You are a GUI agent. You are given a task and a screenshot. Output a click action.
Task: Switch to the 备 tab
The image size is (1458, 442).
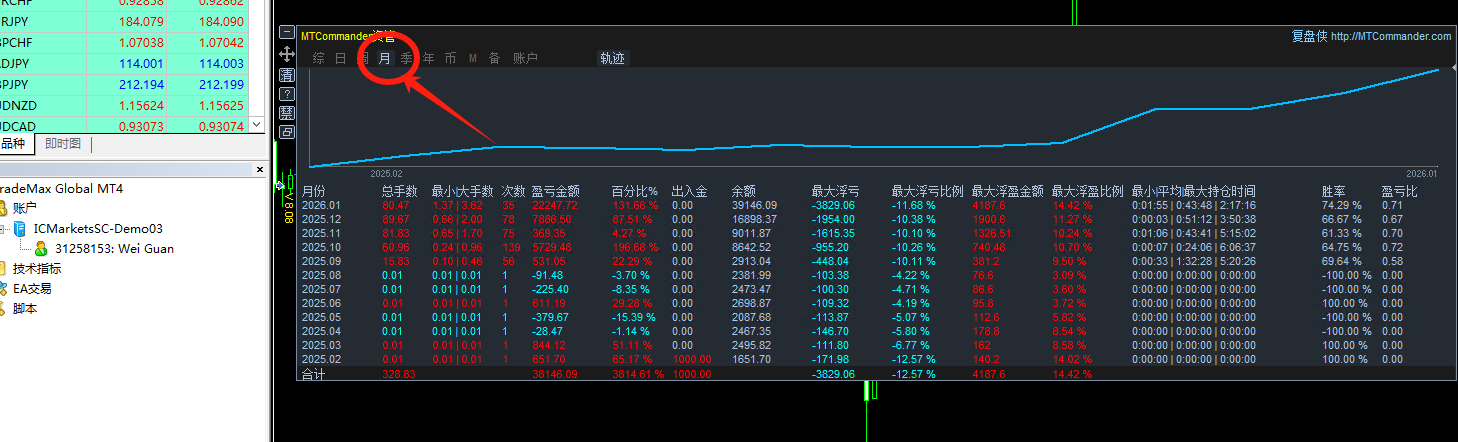click(x=495, y=58)
